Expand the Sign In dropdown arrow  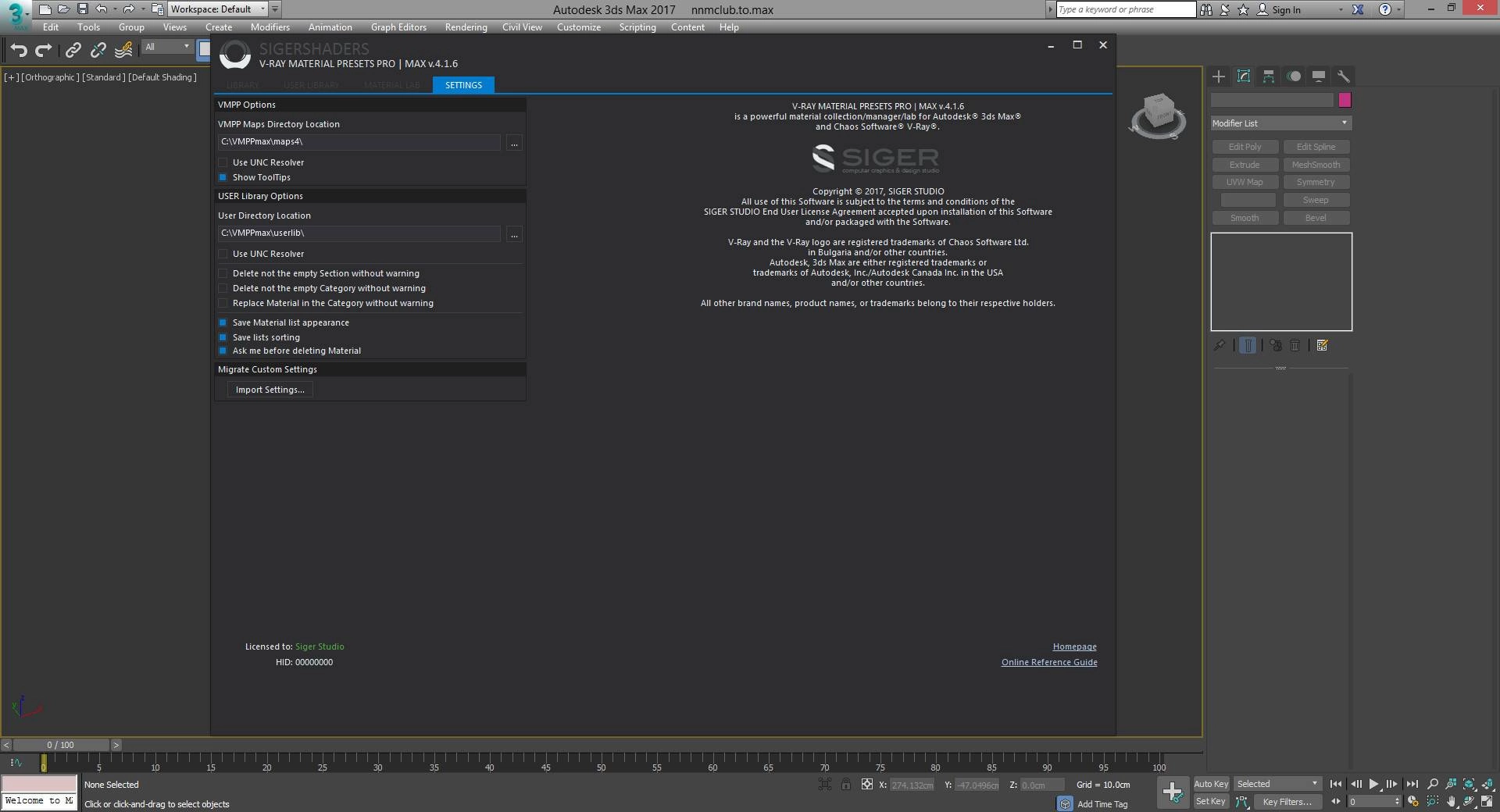point(1341,9)
